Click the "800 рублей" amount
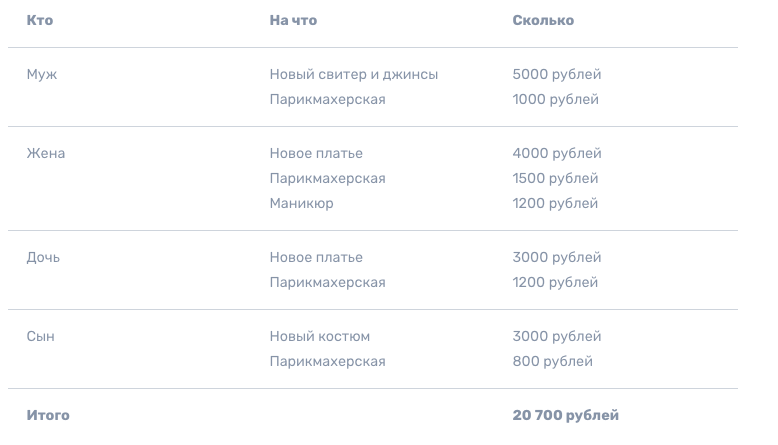Viewport: 778px width, 445px height. (553, 361)
